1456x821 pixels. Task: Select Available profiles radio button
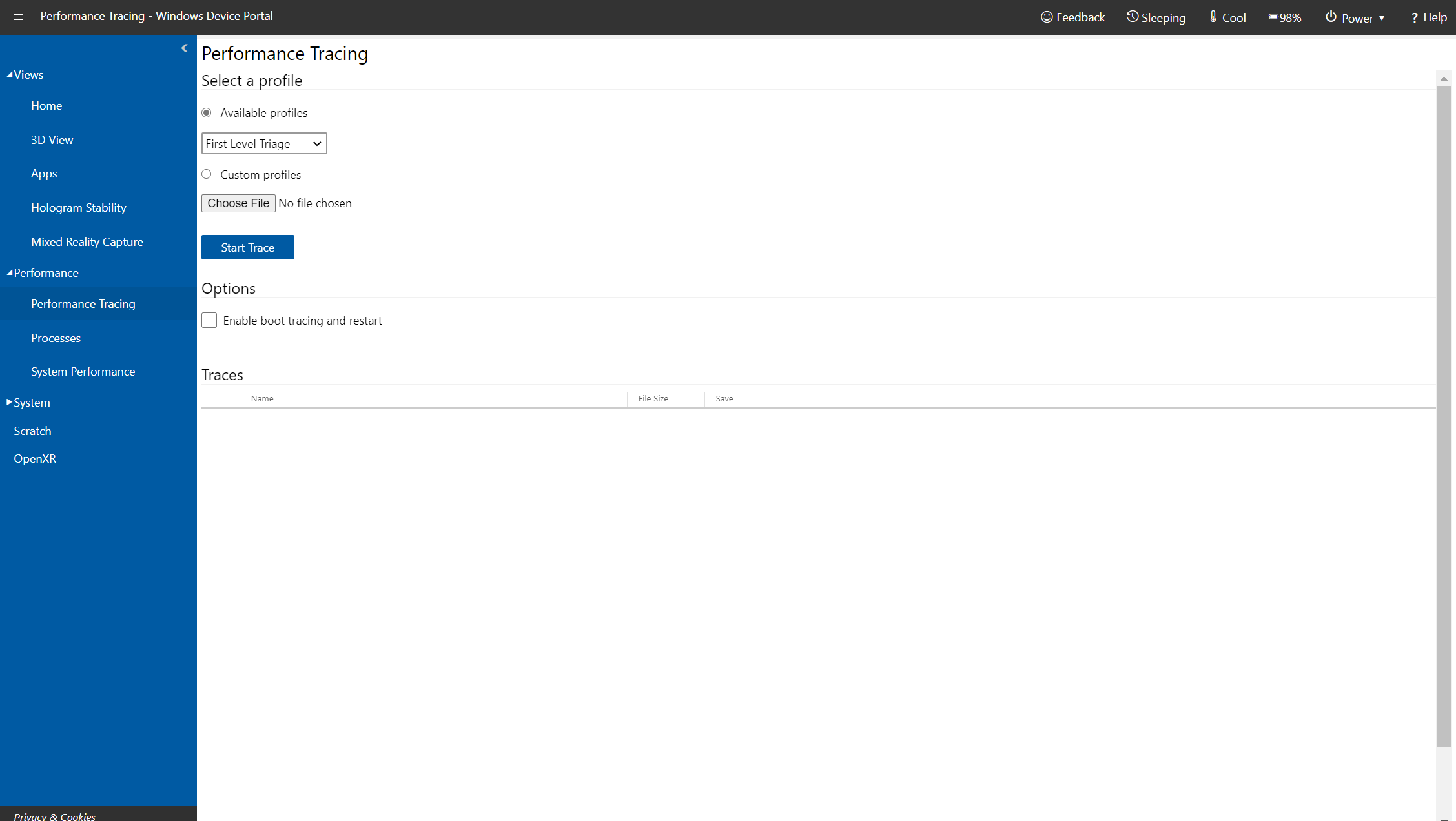point(207,112)
